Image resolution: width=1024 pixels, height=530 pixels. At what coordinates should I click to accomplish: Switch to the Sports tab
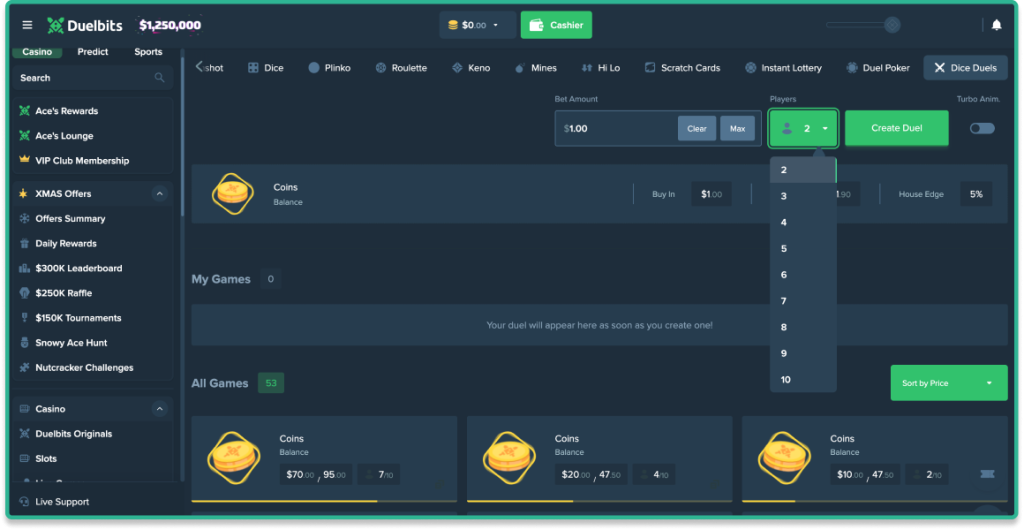(148, 52)
